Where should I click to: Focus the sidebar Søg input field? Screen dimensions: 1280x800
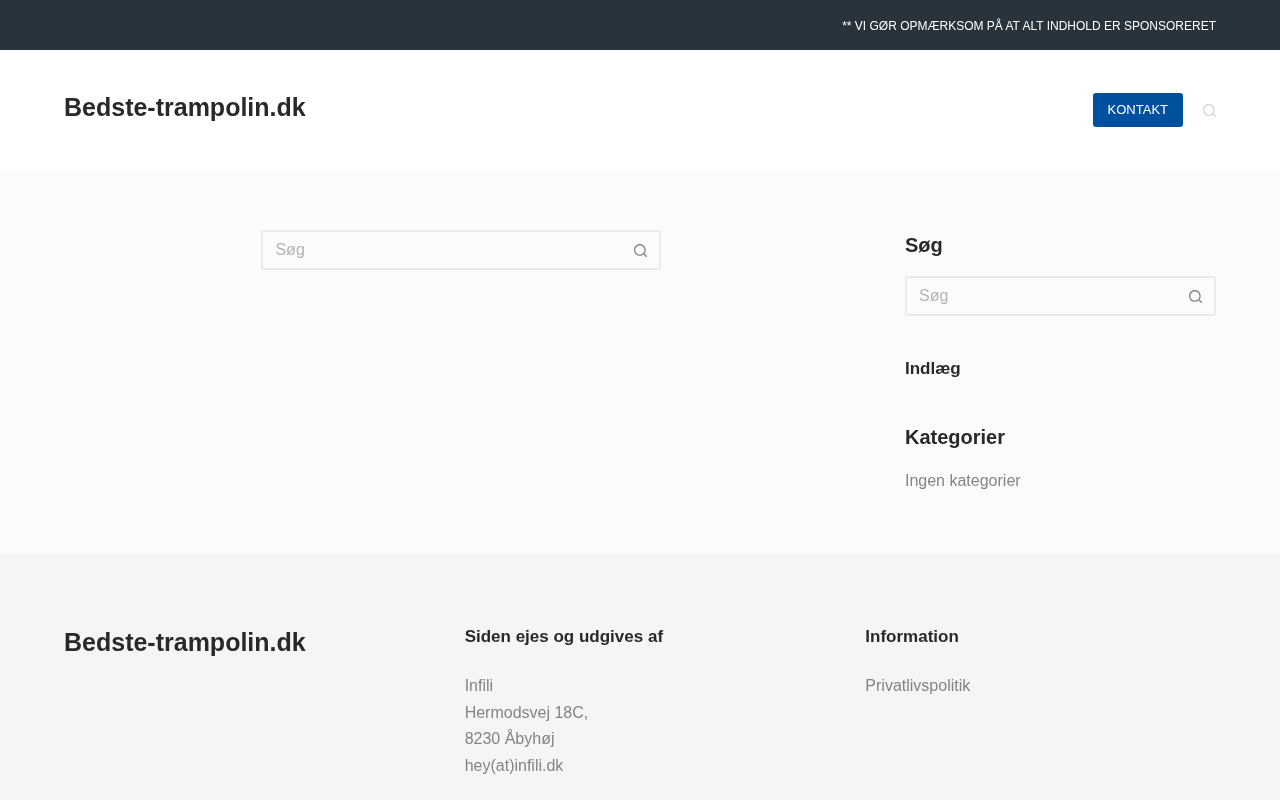click(1040, 296)
